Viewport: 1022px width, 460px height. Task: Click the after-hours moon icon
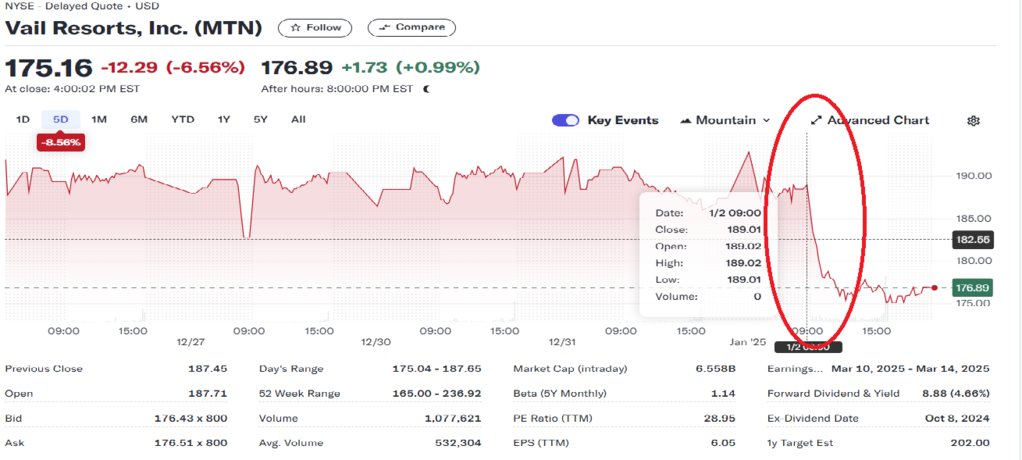pyautogui.click(x=426, y=89)
